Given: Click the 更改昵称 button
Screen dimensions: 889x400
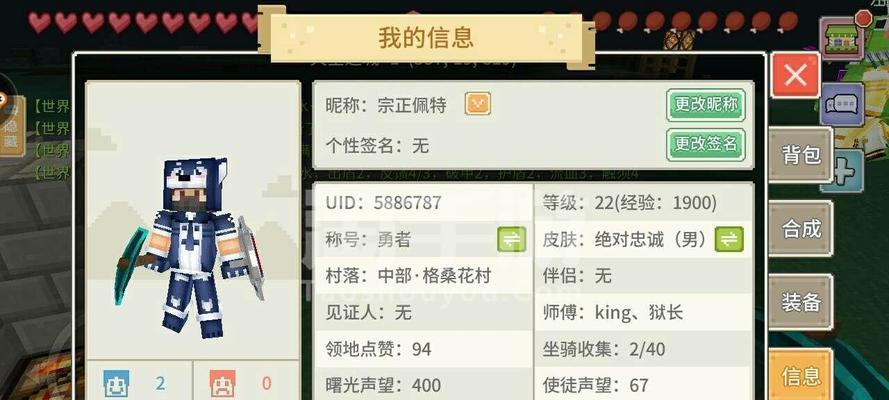Looking at the screenshot, I should coord(705,105).
